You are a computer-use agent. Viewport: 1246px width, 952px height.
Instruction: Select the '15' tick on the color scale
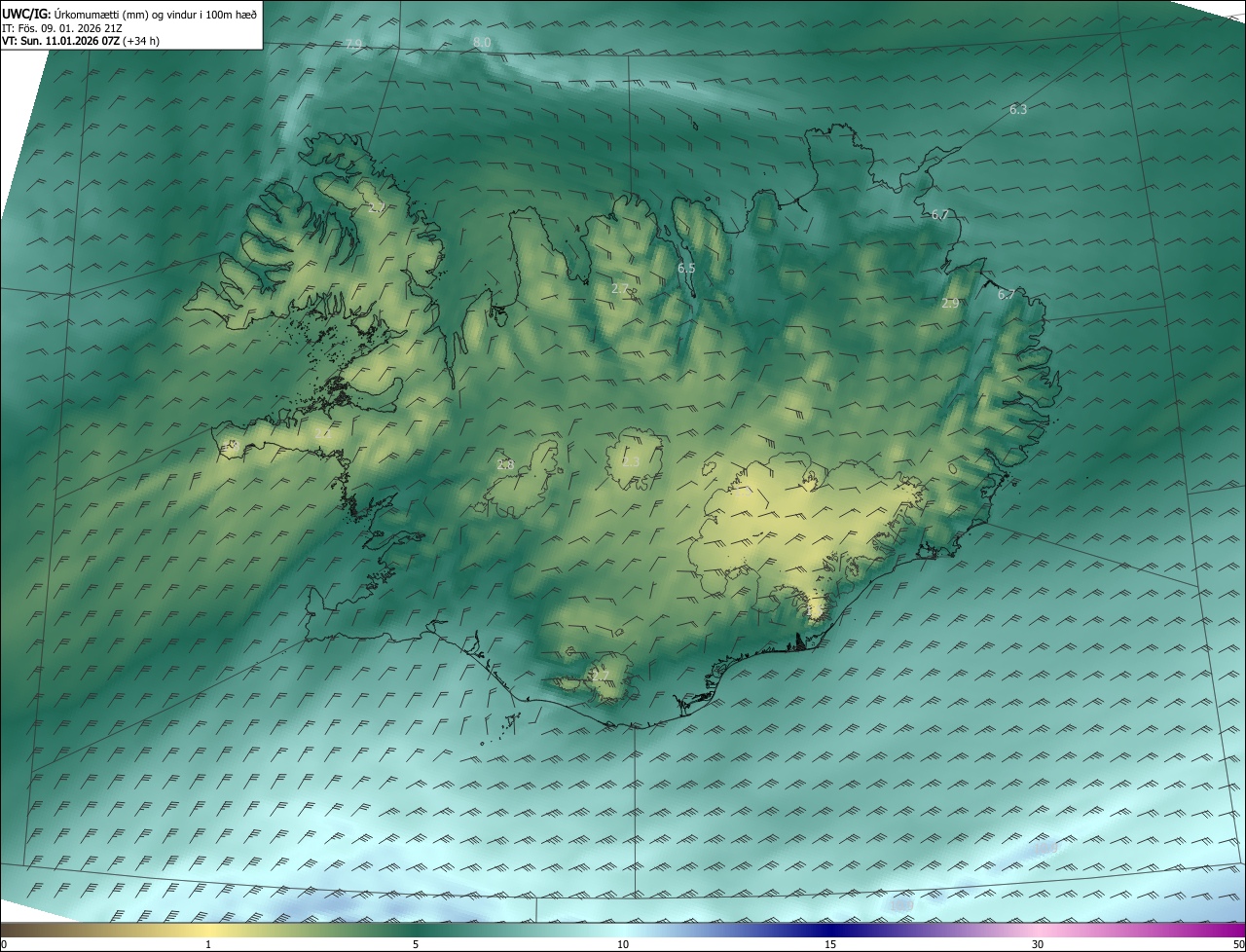(x=830, y=945)
